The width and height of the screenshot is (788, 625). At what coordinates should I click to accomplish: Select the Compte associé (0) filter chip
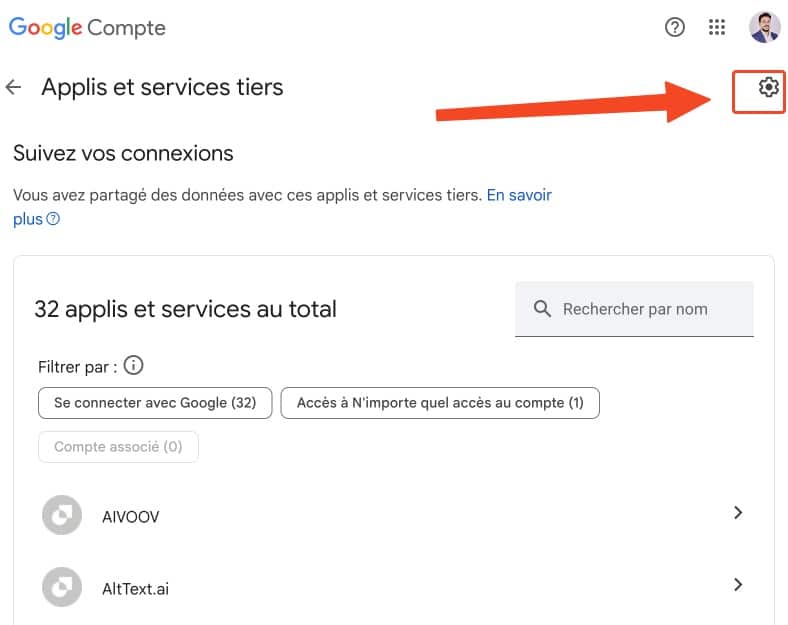pos(118,447)
